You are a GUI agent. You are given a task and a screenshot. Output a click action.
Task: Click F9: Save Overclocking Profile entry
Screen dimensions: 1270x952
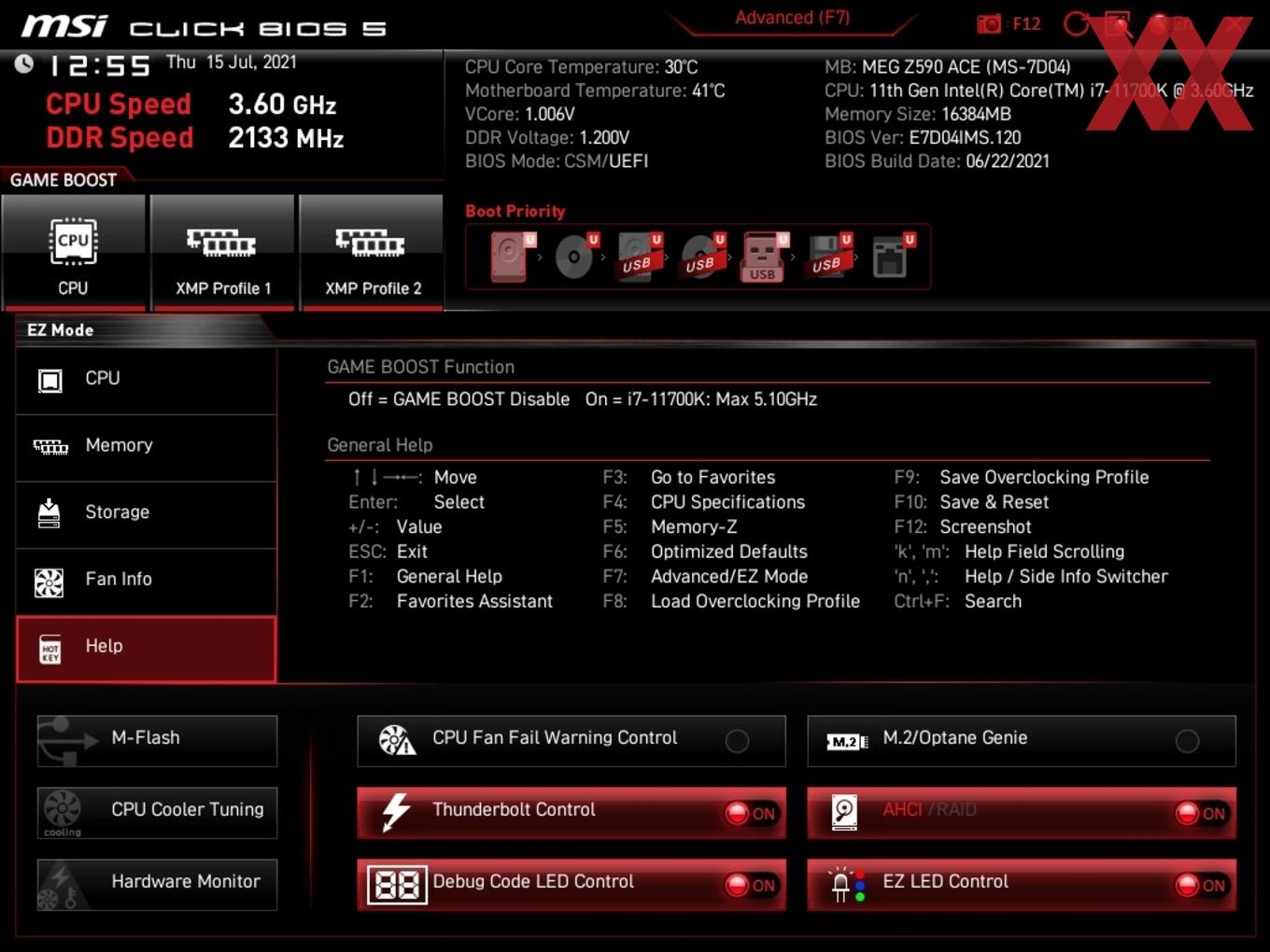point(1022,478)
